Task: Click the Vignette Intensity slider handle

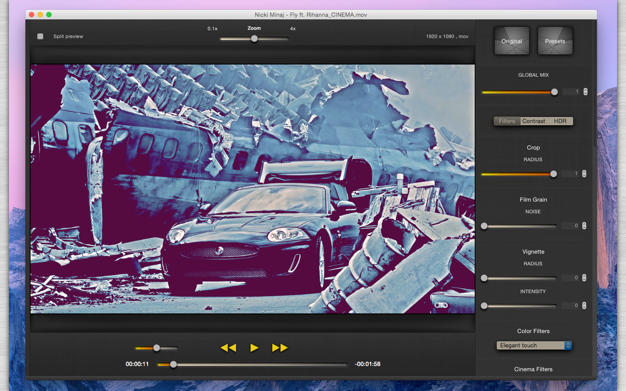Action: (x=484, y=306)
